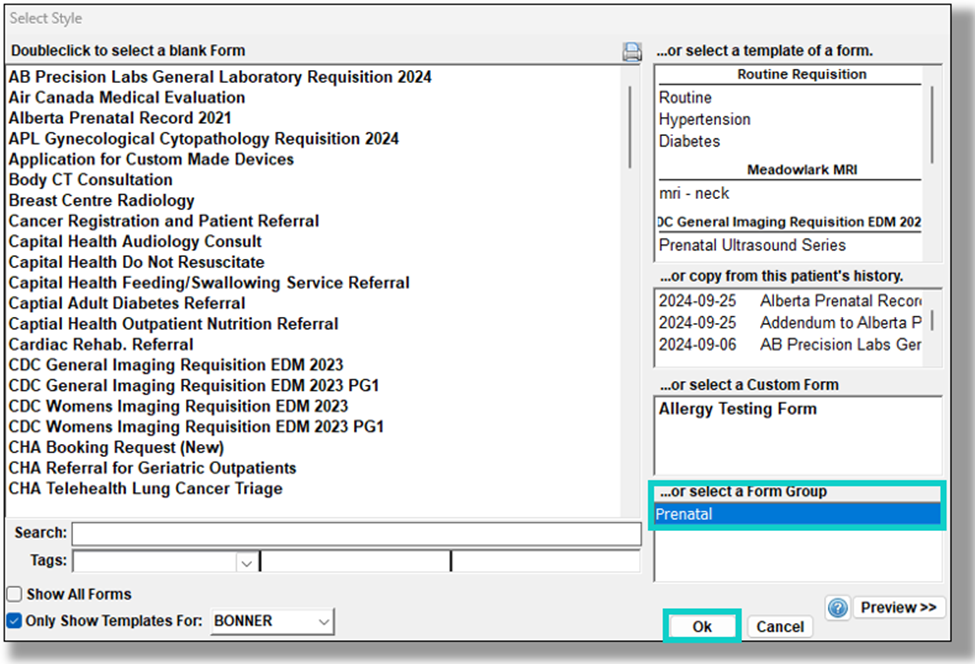Select CHA Booking Request (New)
Image resolution: width=975 pixels, height=664 pixels.
point(116,448)
